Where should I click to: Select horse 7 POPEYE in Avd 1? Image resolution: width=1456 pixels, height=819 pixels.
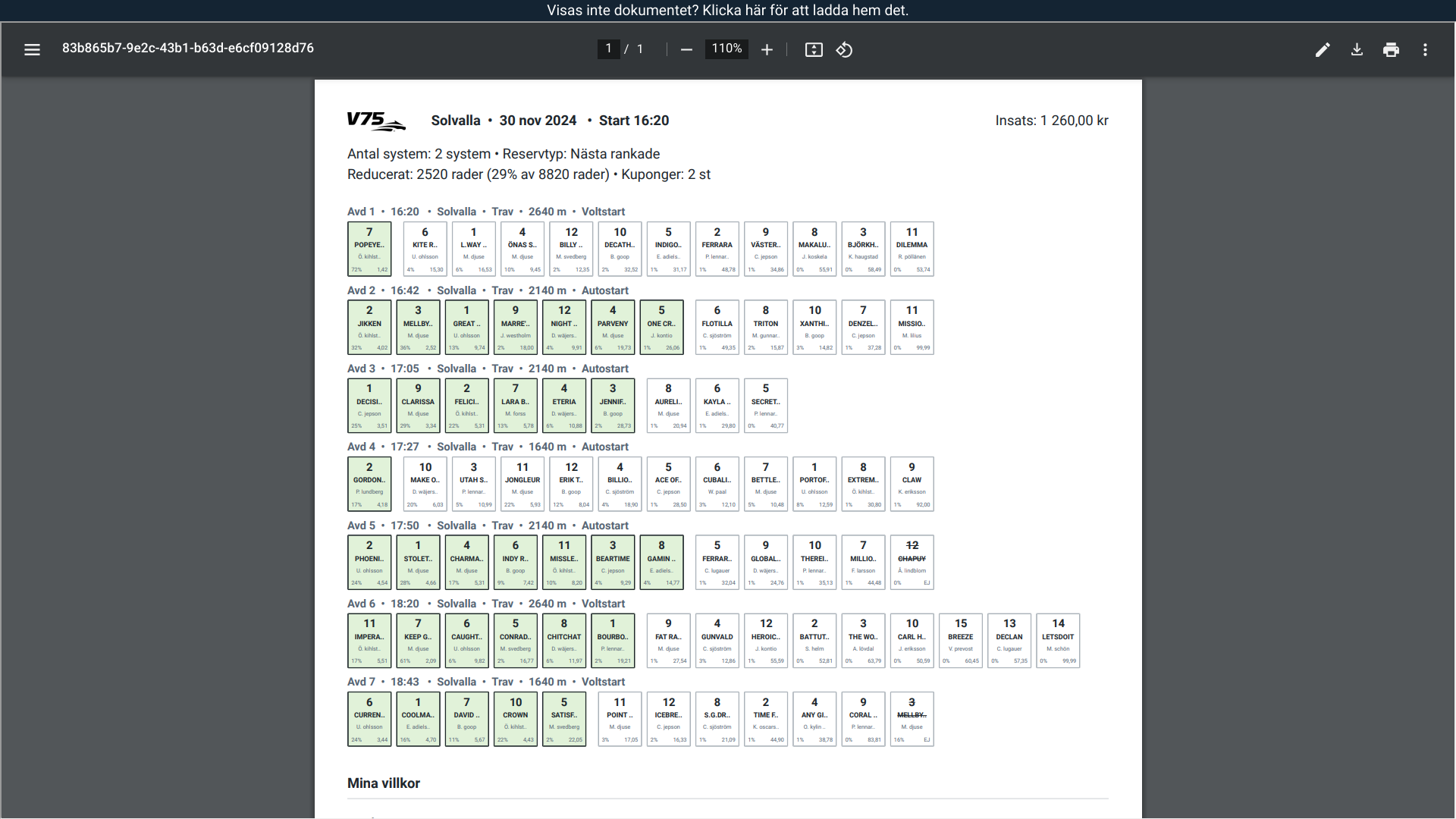[x=369, y=249]
